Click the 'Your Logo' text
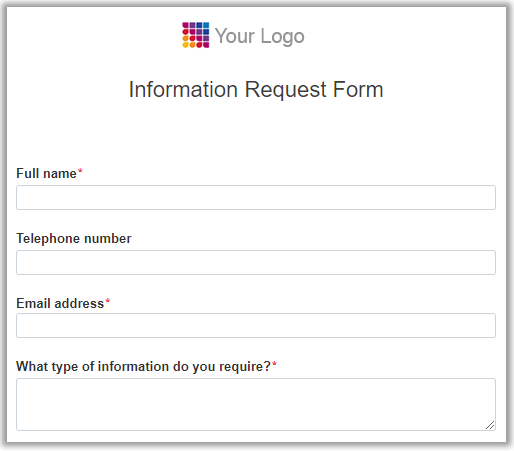The image size is (514, 451). click(x=260, y=36)
